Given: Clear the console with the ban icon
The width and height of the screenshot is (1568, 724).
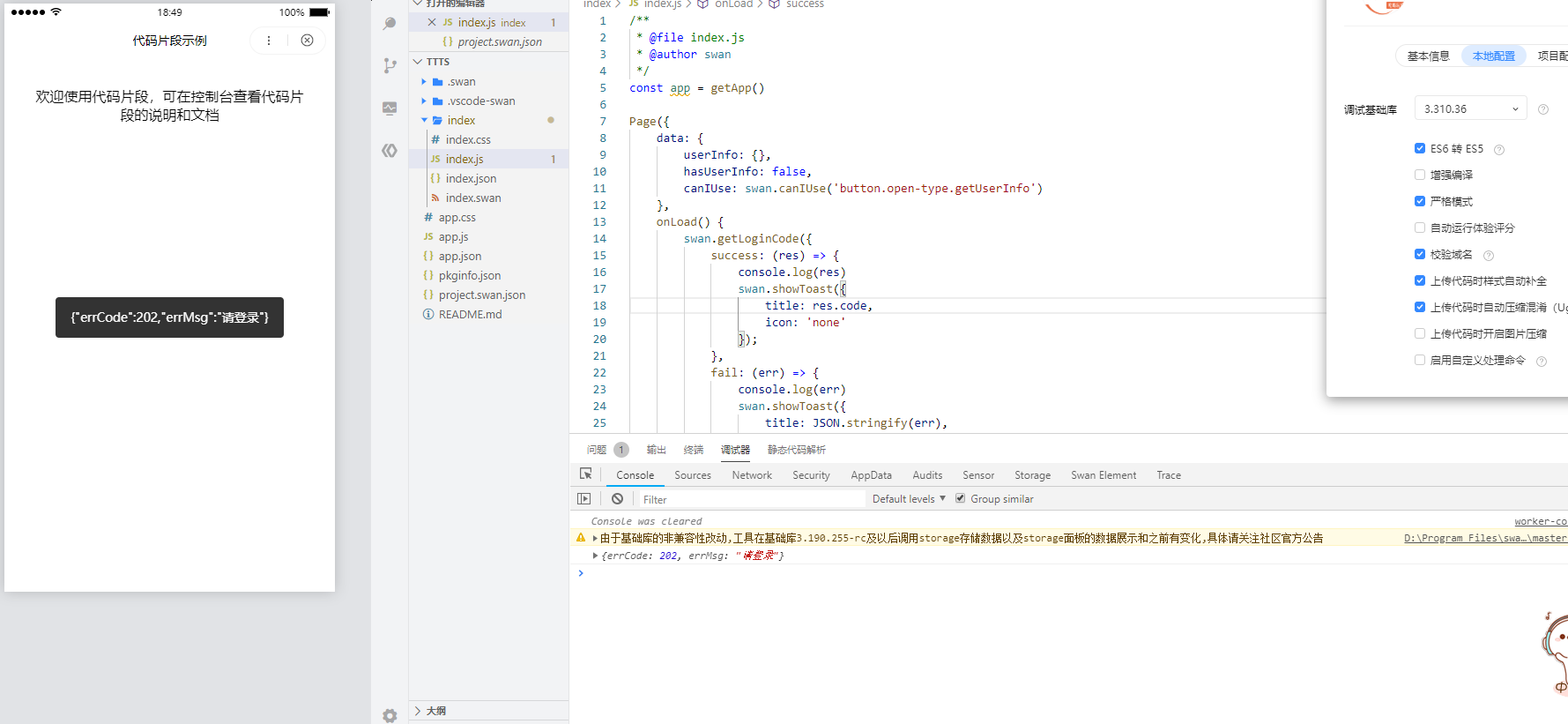Looking at the screenshot, I should tap(617, 499).
